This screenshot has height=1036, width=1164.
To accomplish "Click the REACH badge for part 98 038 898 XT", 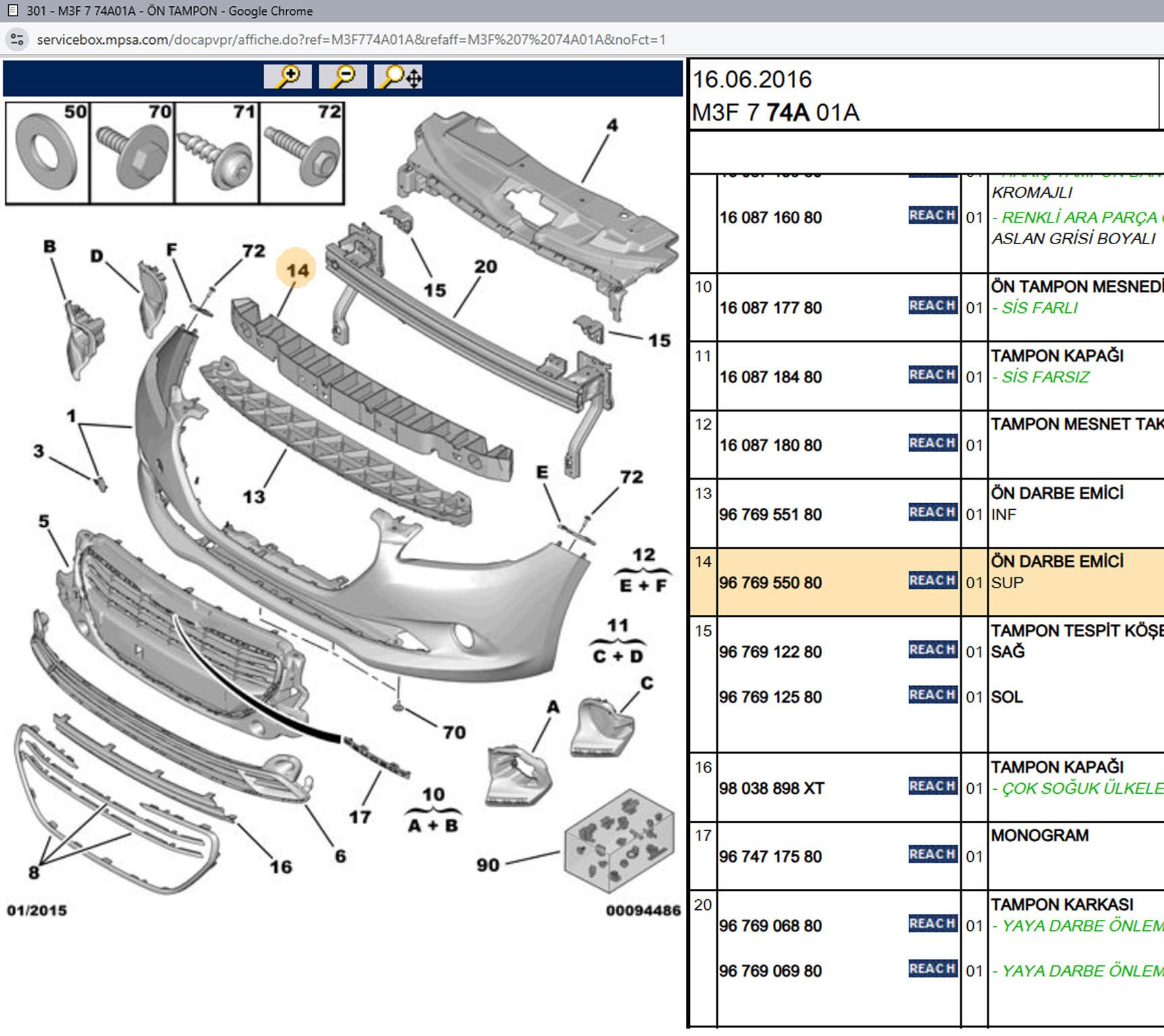I will pyautogui.click(x=932, y=786).
